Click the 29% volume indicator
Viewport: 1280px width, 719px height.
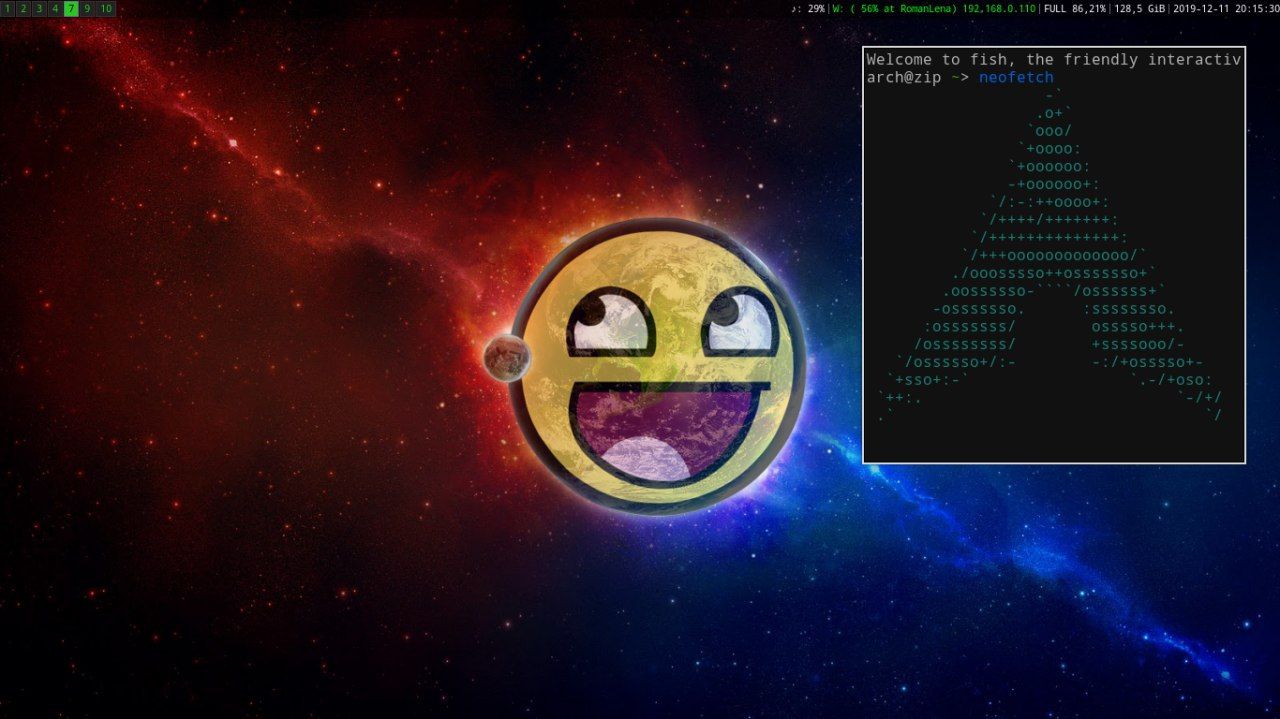(816, 8)
